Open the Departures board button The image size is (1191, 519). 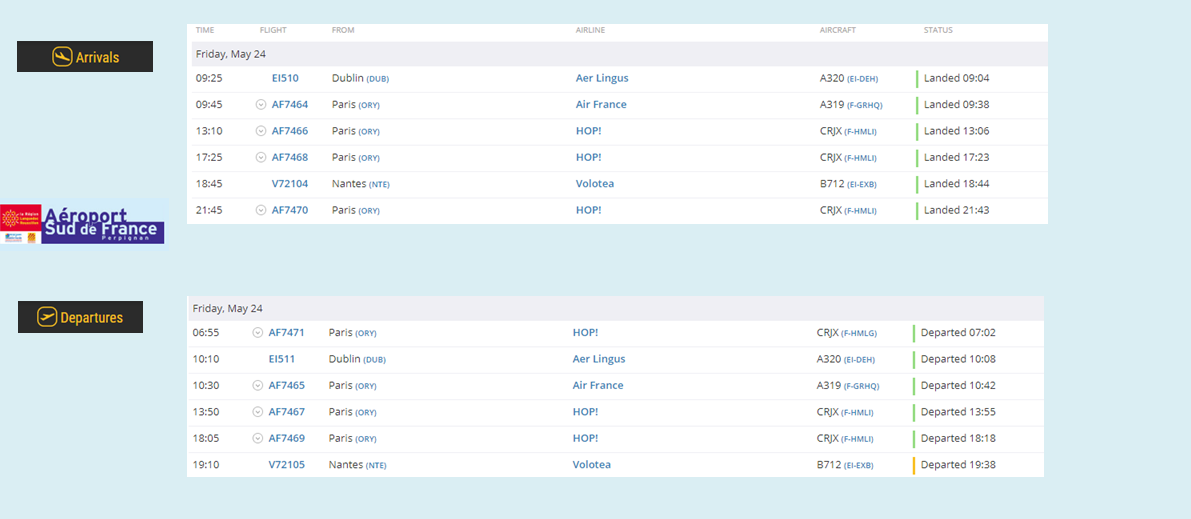81,317
